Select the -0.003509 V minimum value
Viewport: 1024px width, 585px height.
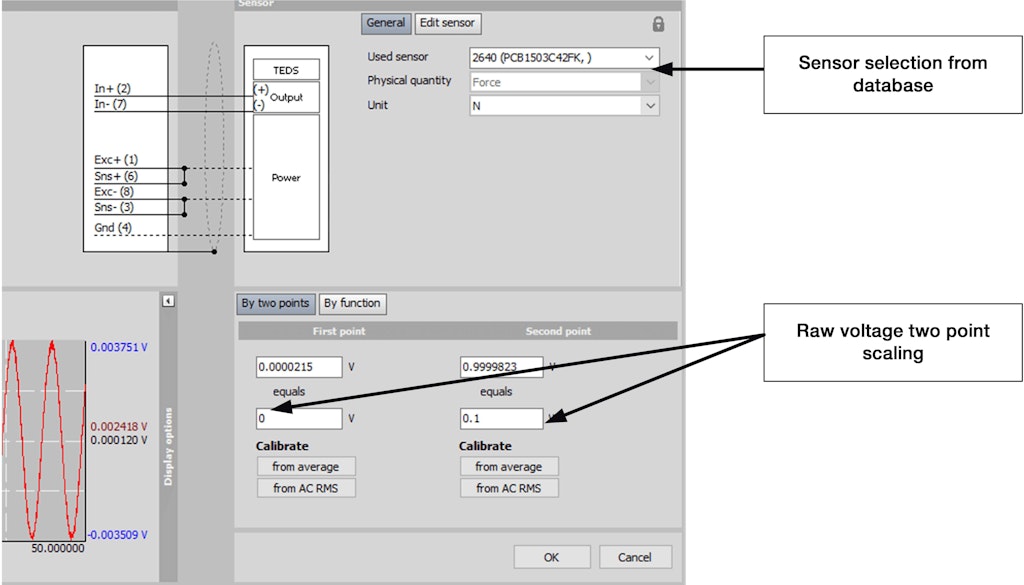(118, 535)
